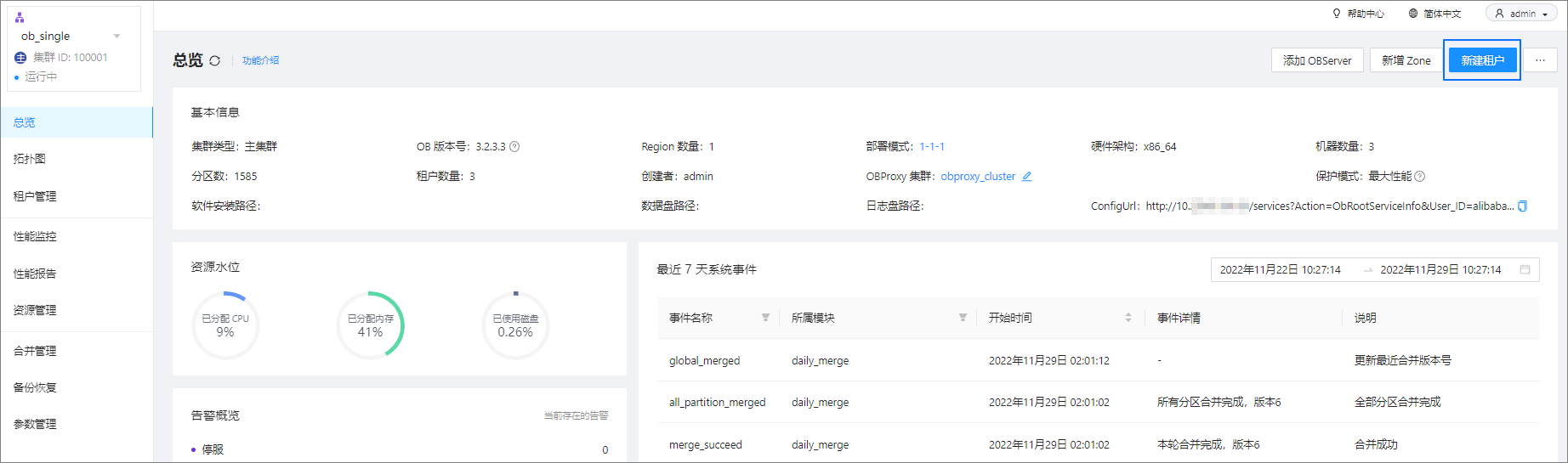
Task: Click the help icon beside 保护模式 最大性能
Action: tap(1419, 177)
